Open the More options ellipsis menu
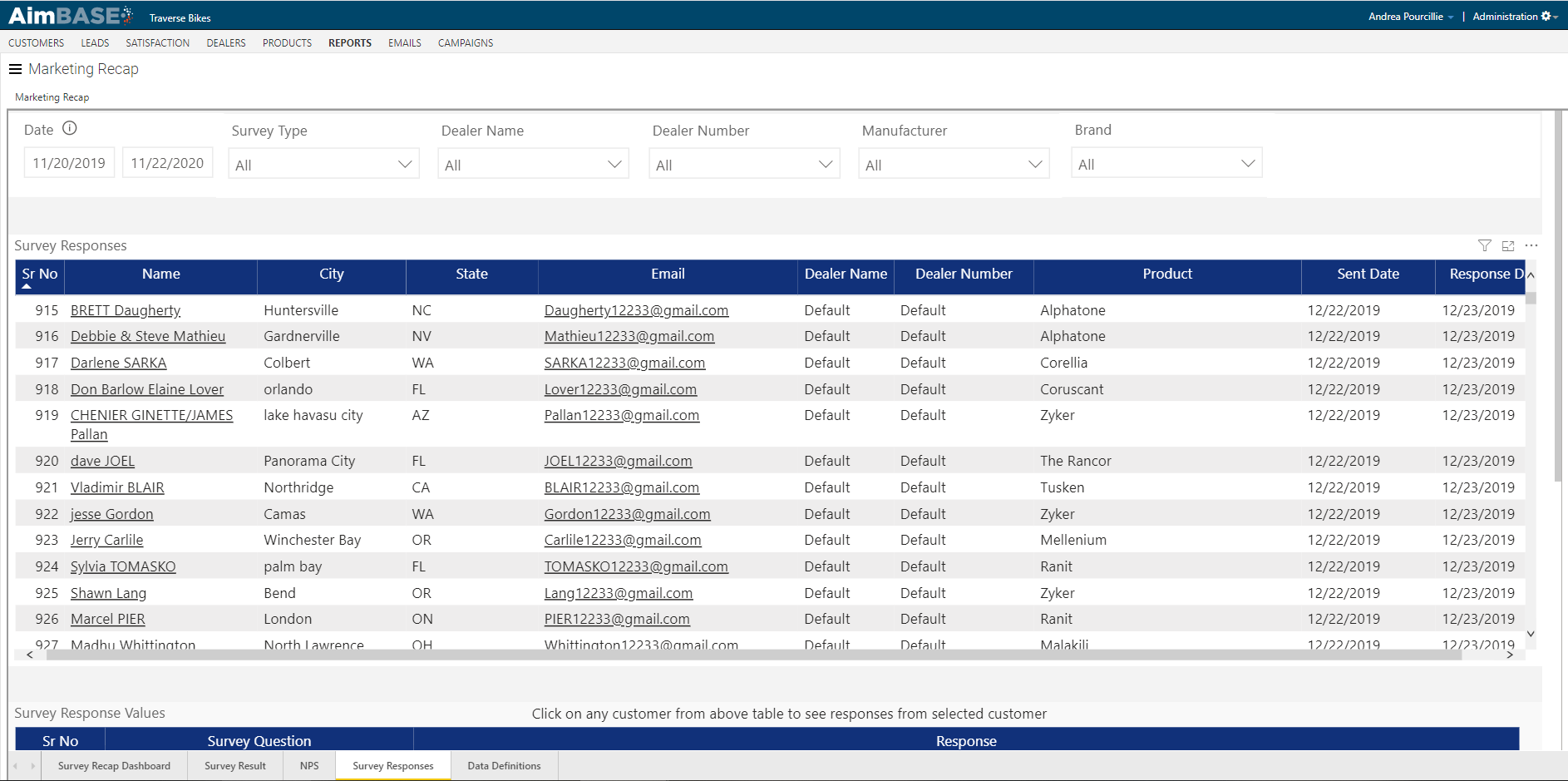The image size is (1568, 781). [1531, 245]
